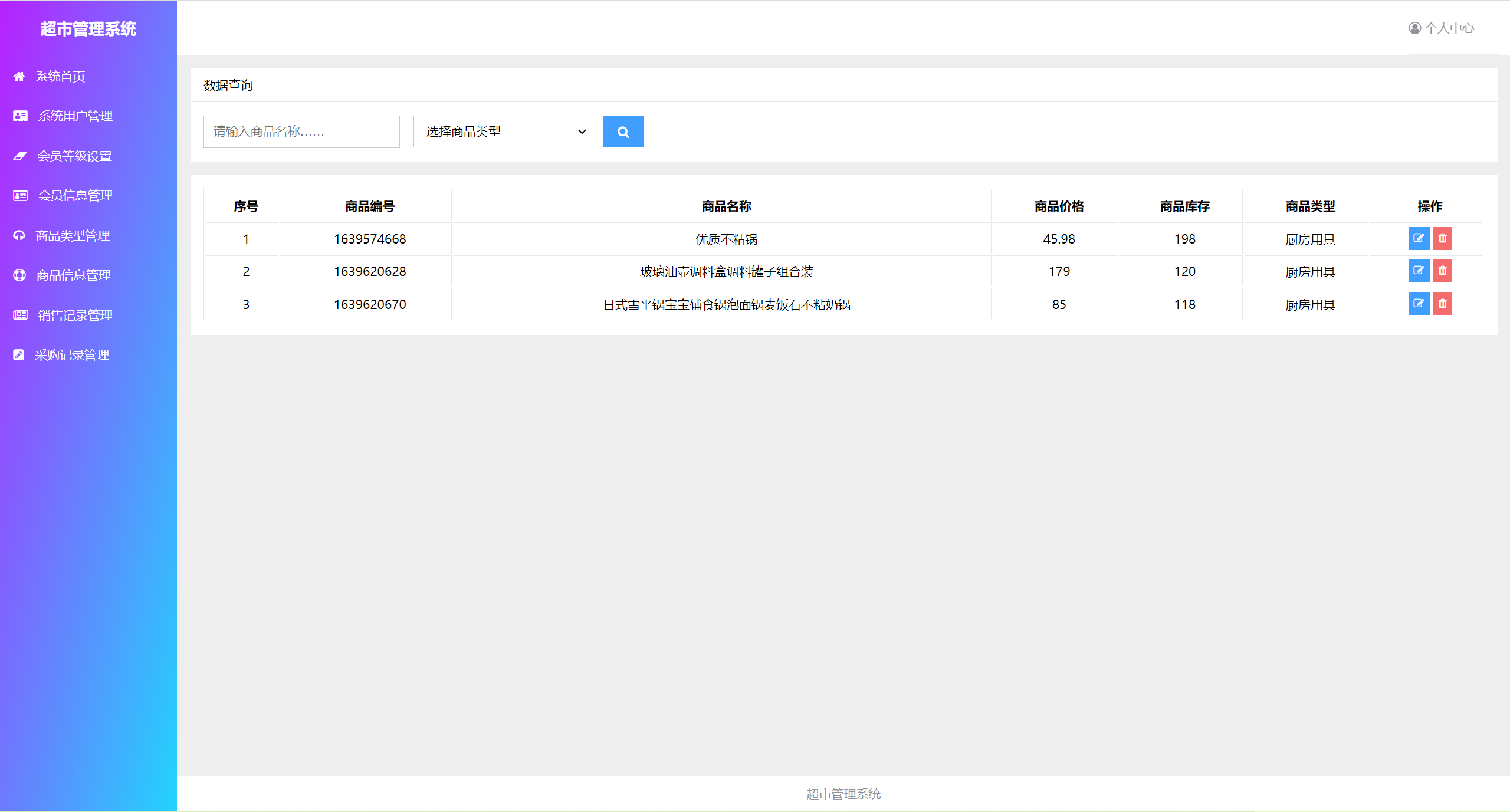The width and height of the screenshot is (1510, 812).
Task: Go to 会员等级设置 menu item
Action: [x=74, y=156]
